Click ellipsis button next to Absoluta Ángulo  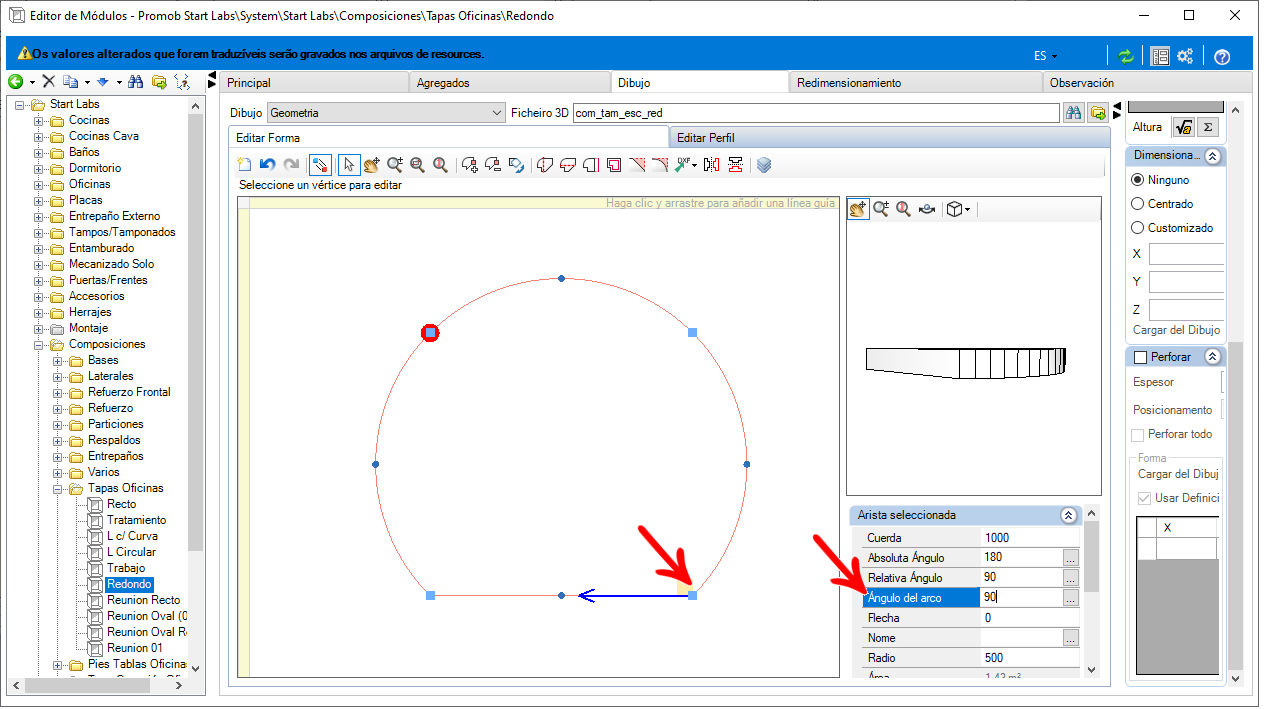pos(1071,557)
